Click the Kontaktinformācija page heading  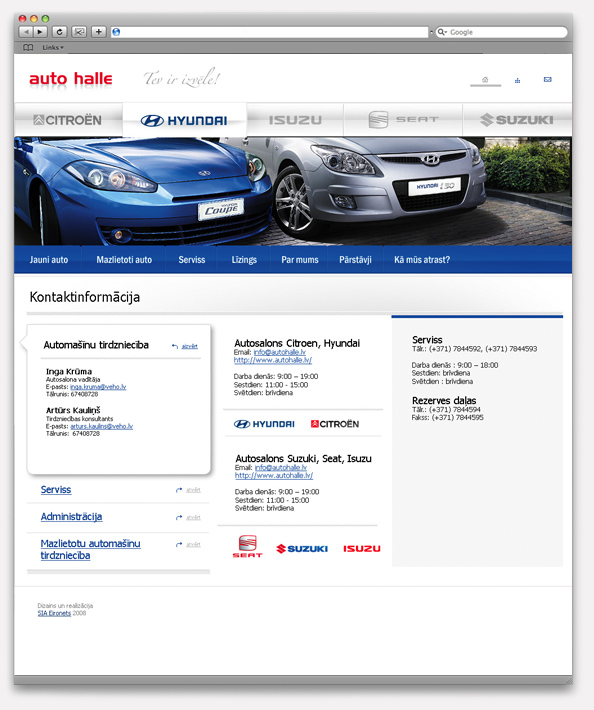pos(85,297)
